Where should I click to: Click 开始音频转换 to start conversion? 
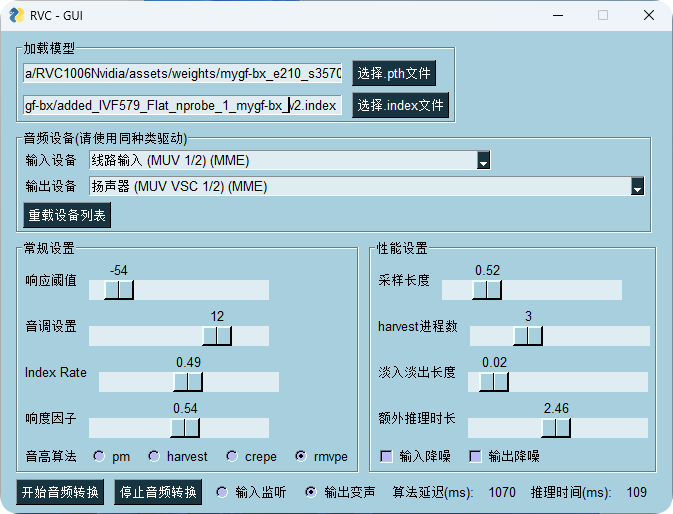(61, 493)
